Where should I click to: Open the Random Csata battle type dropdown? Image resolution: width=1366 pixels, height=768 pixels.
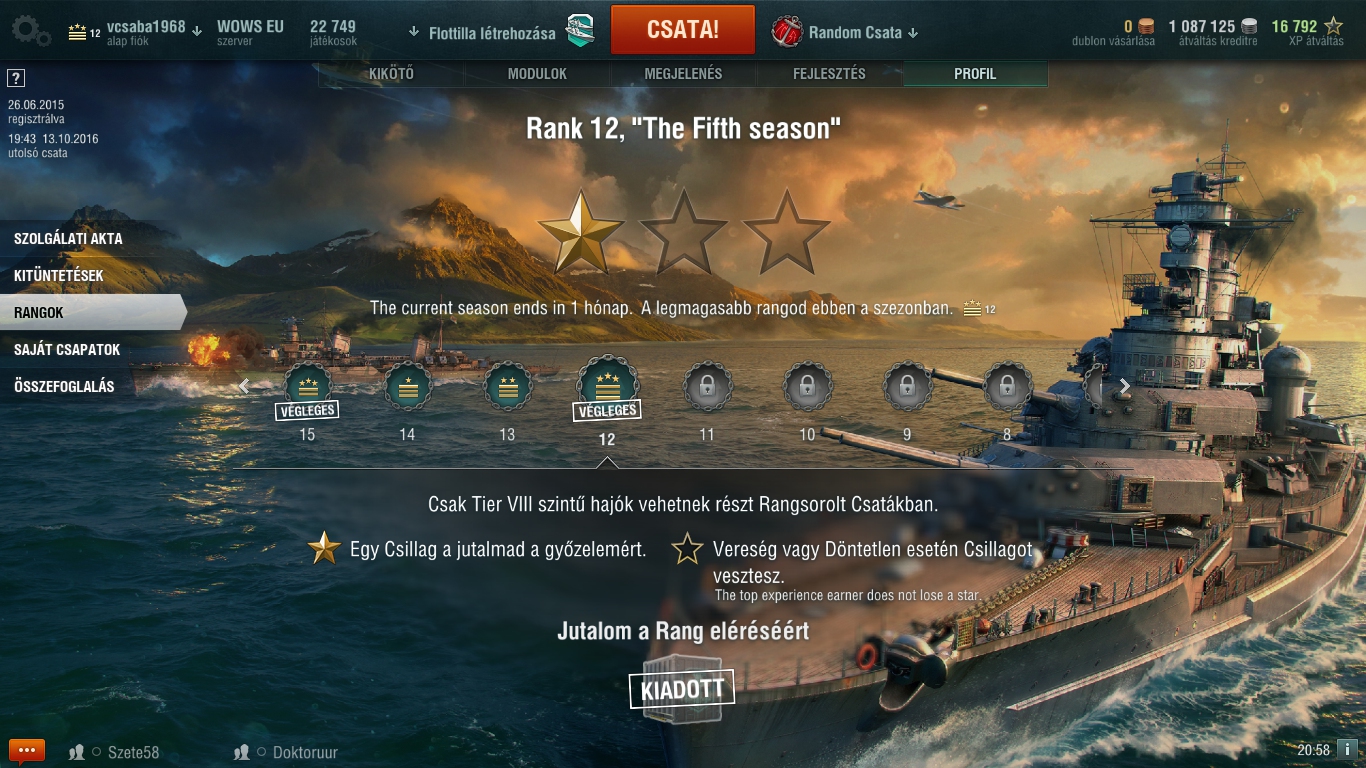click(912, 33)
